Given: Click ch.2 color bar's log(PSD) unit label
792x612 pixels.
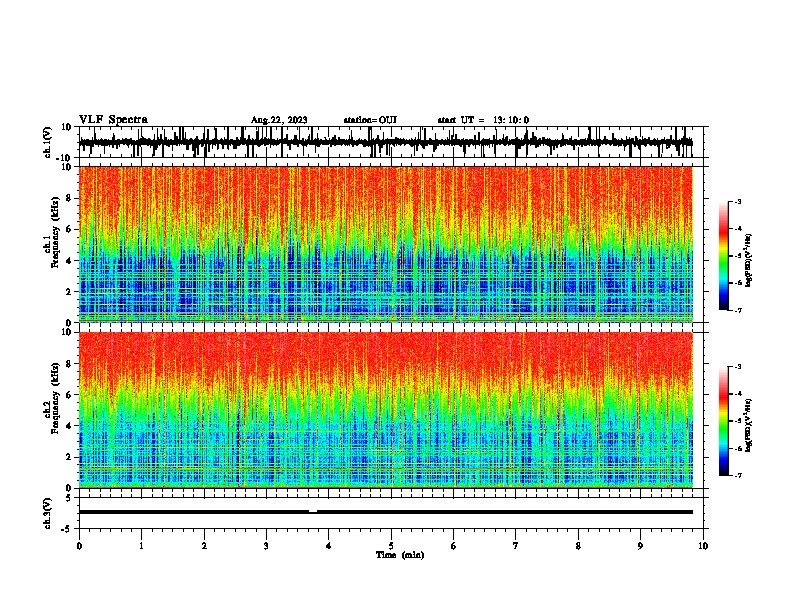Looking at the screenshot, I should click(749, 425).
